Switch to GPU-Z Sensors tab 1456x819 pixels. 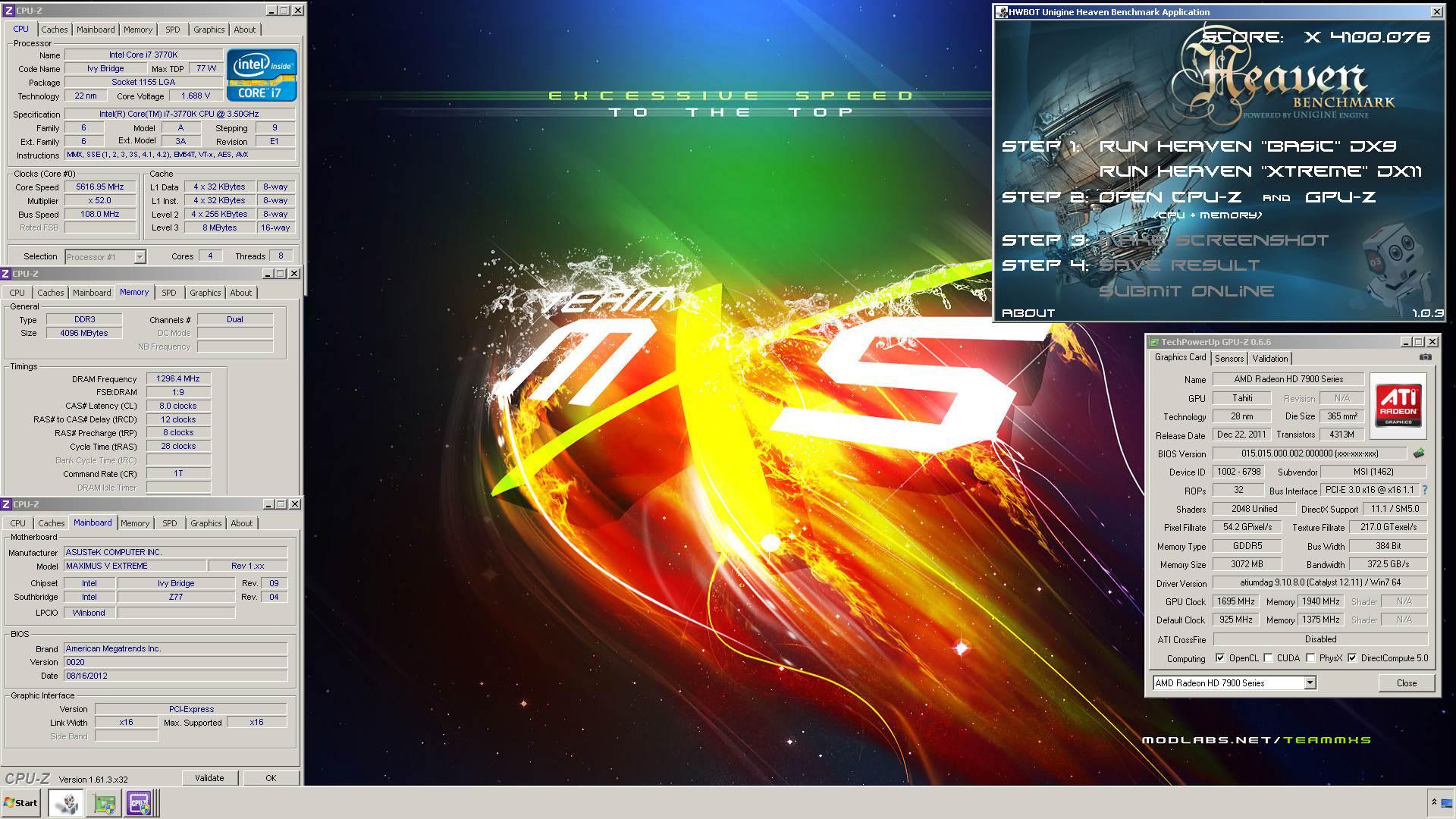[x=1229, y=359]
